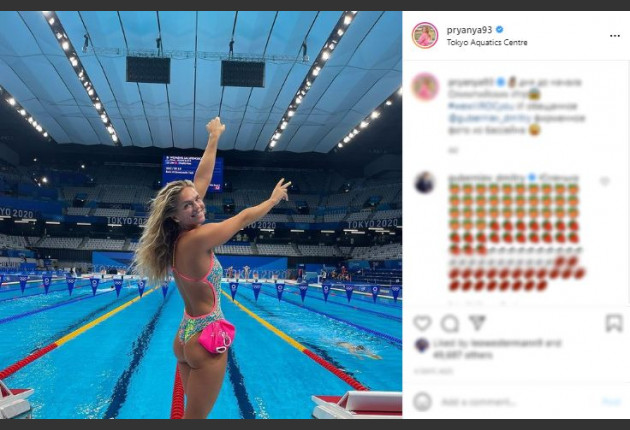630x430 pixels.
Task: Like the guberniev_dmitry comment with small heart
Action: click(x=604, y=182)
